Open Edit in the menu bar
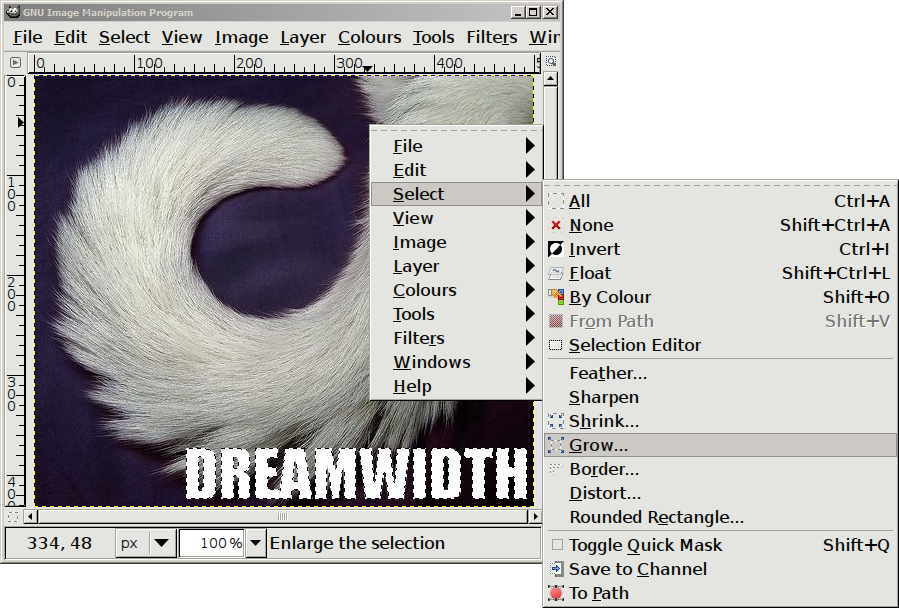Image resolution: width=899 pixels, height=608 pixels. coord(71,37)
